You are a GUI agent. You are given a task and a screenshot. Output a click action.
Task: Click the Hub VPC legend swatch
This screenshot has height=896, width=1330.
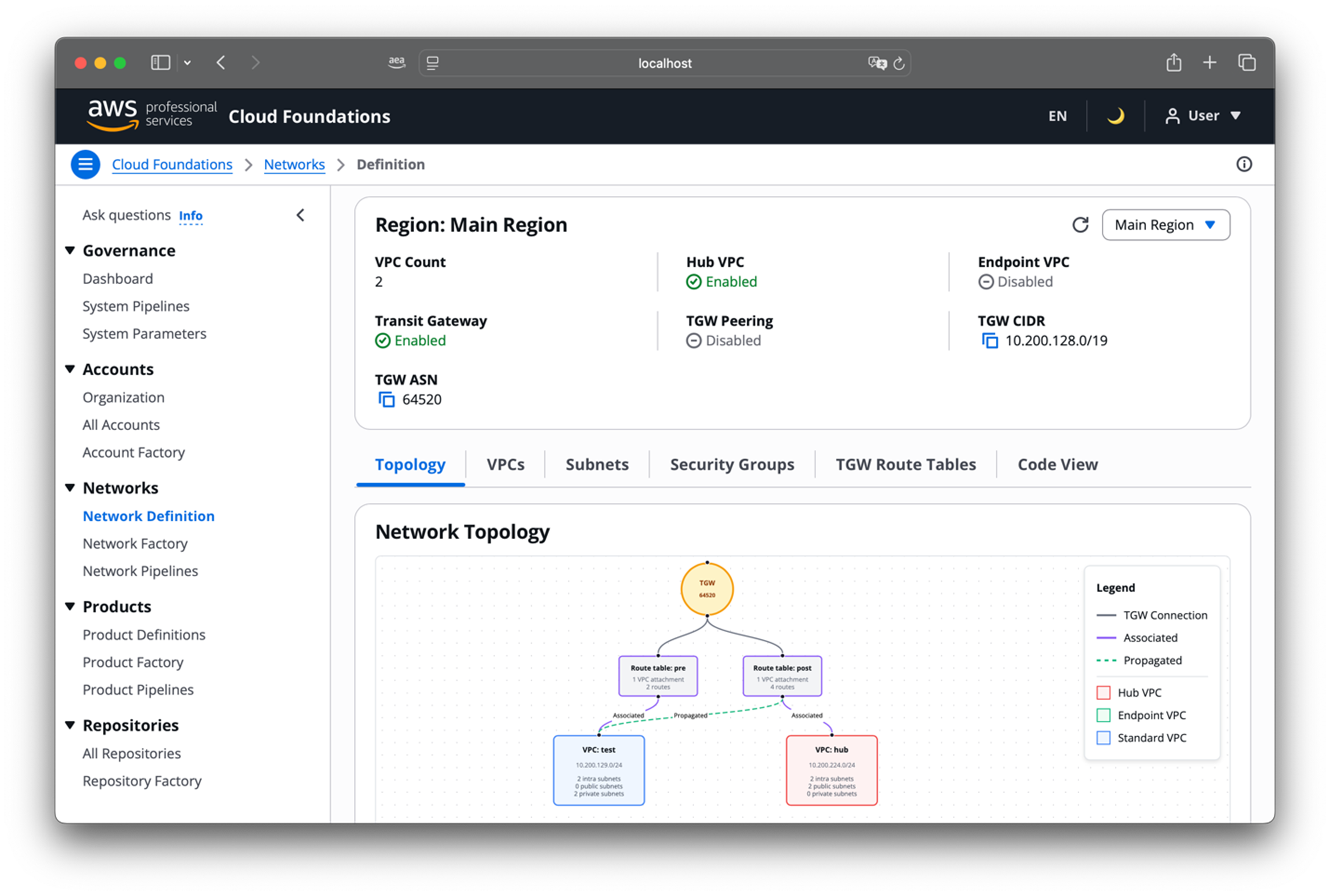pos(1103,693)
